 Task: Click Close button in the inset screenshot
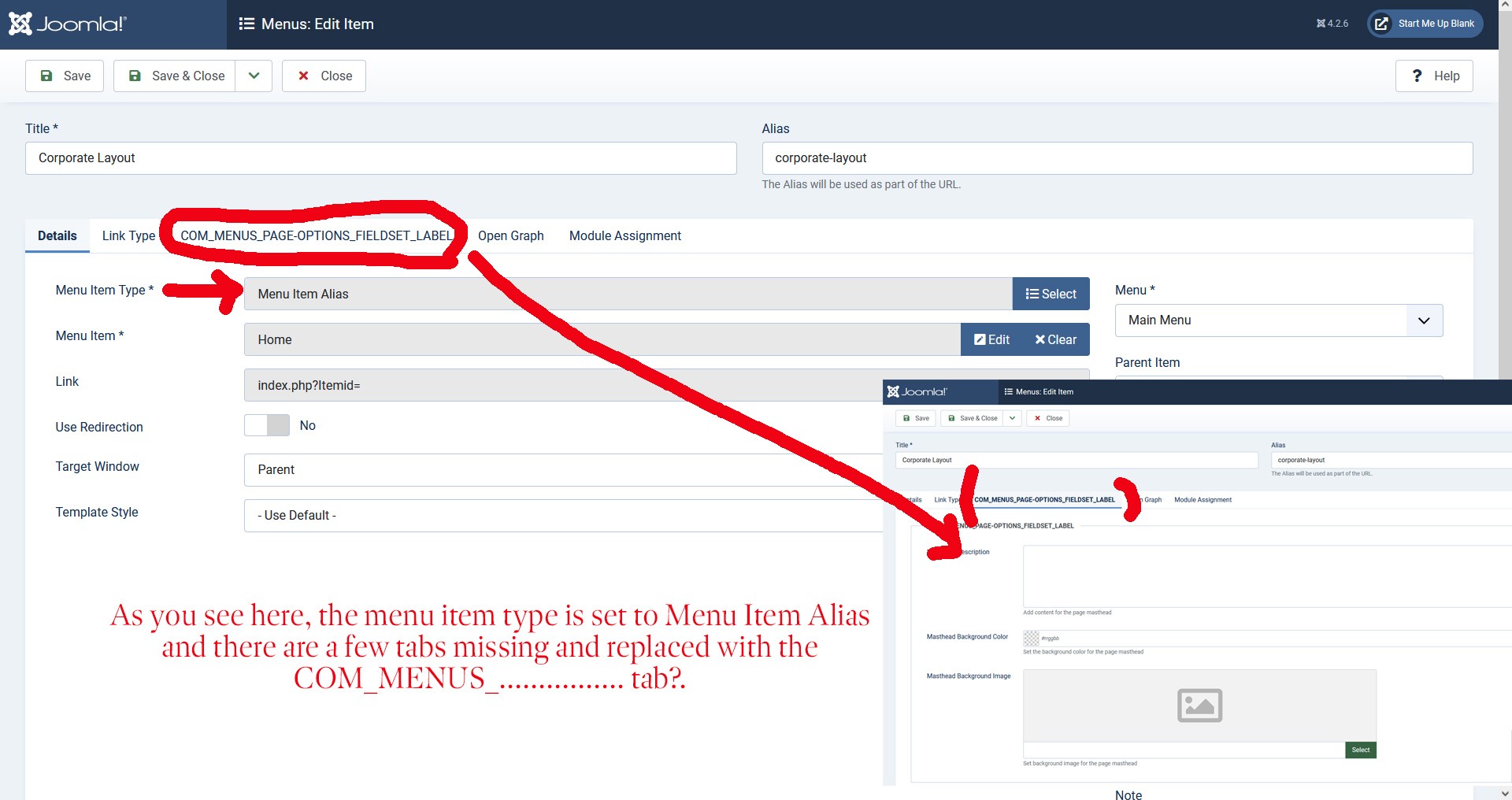tap(1048, 418)
